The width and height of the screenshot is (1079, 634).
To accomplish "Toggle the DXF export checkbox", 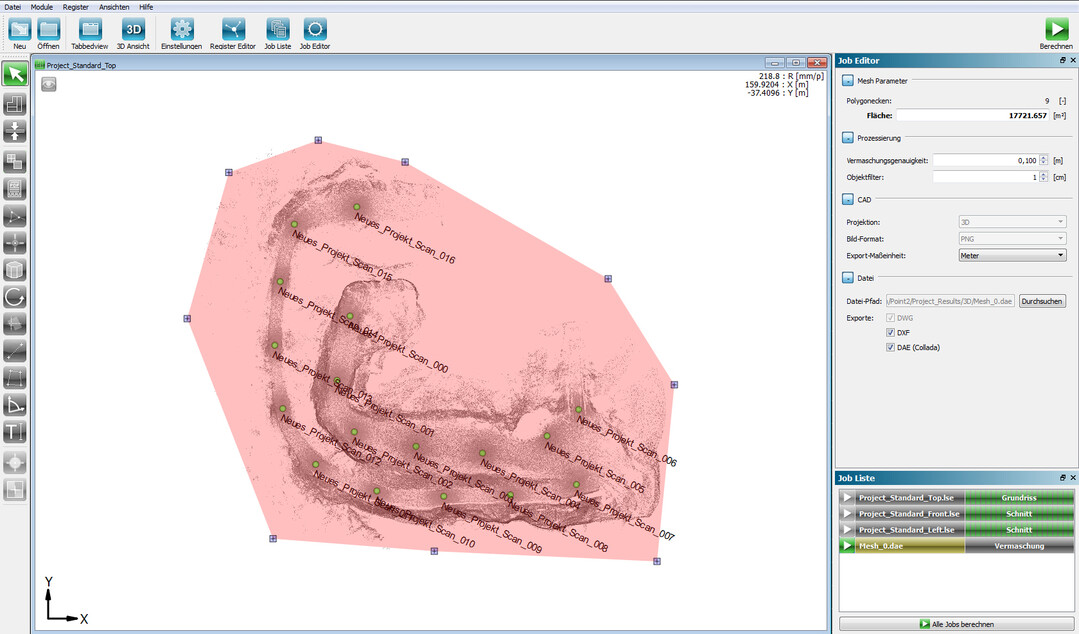I will coord(890,332).
